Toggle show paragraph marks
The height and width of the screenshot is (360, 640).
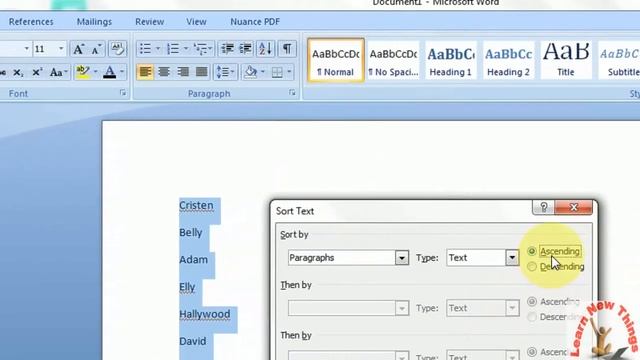(x=287, y=49)
